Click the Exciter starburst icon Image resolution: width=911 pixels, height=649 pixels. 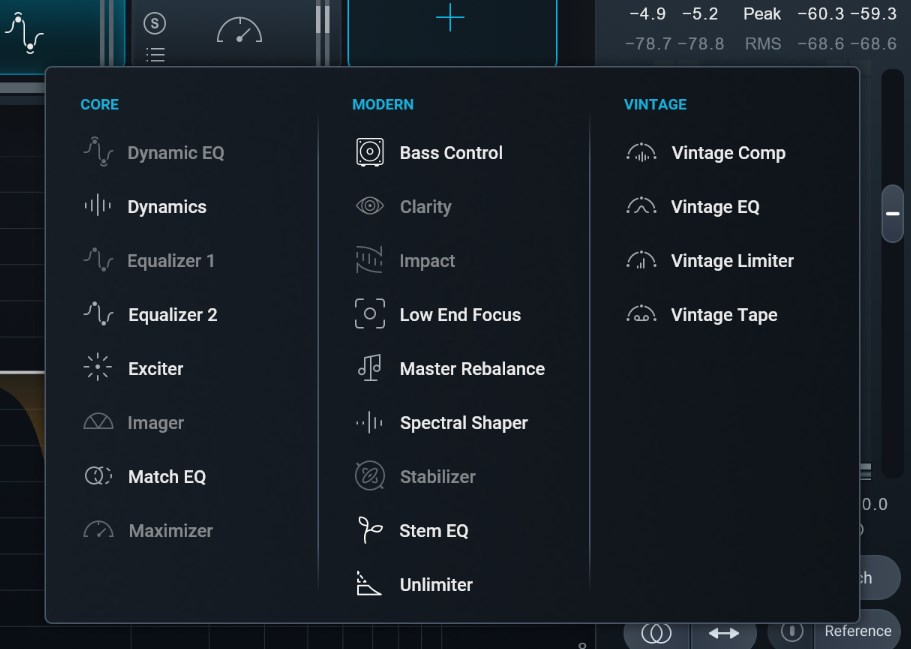[97, 368]
